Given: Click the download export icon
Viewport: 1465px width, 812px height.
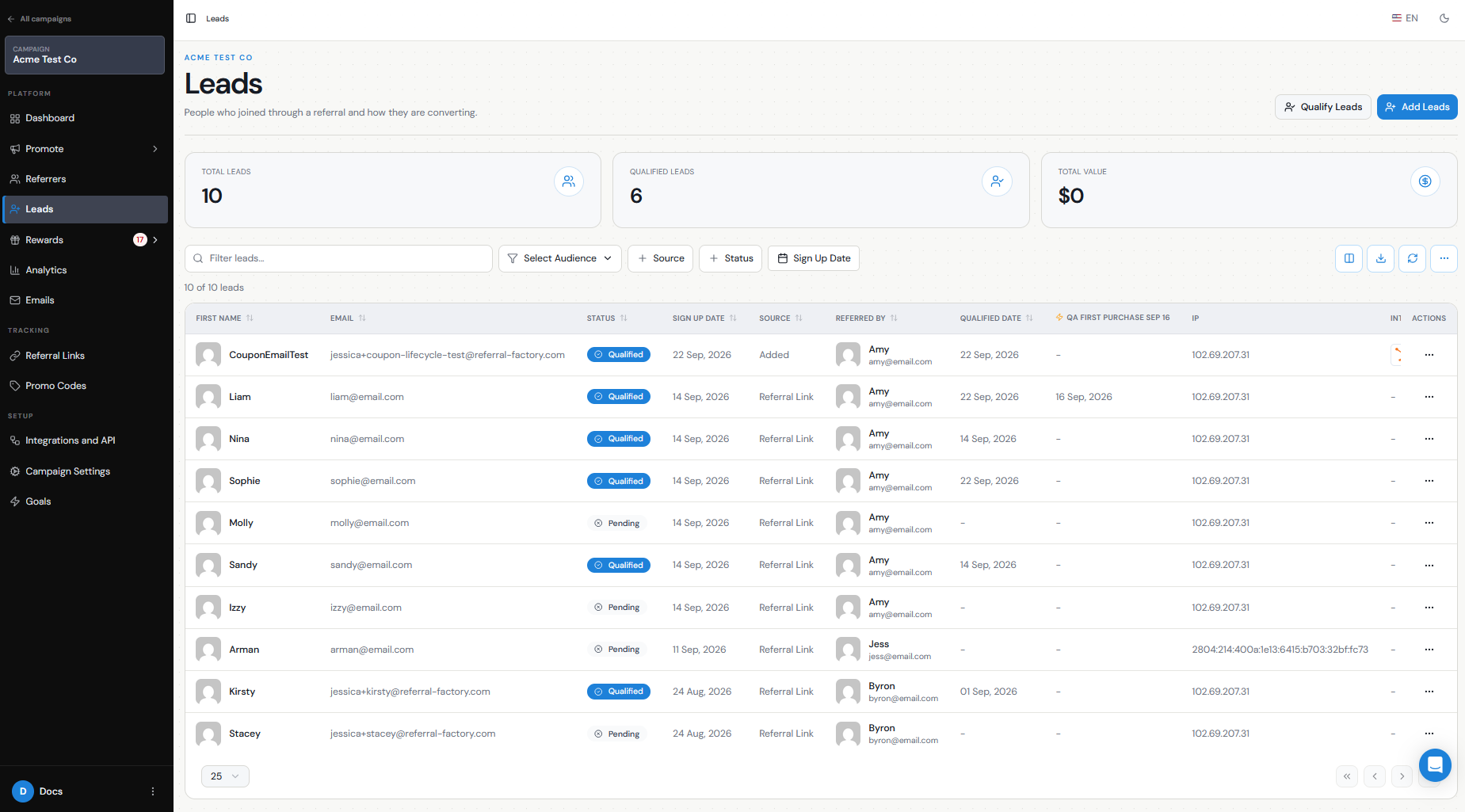Looking at the screenshot, I should click(x=1380, y=258).
